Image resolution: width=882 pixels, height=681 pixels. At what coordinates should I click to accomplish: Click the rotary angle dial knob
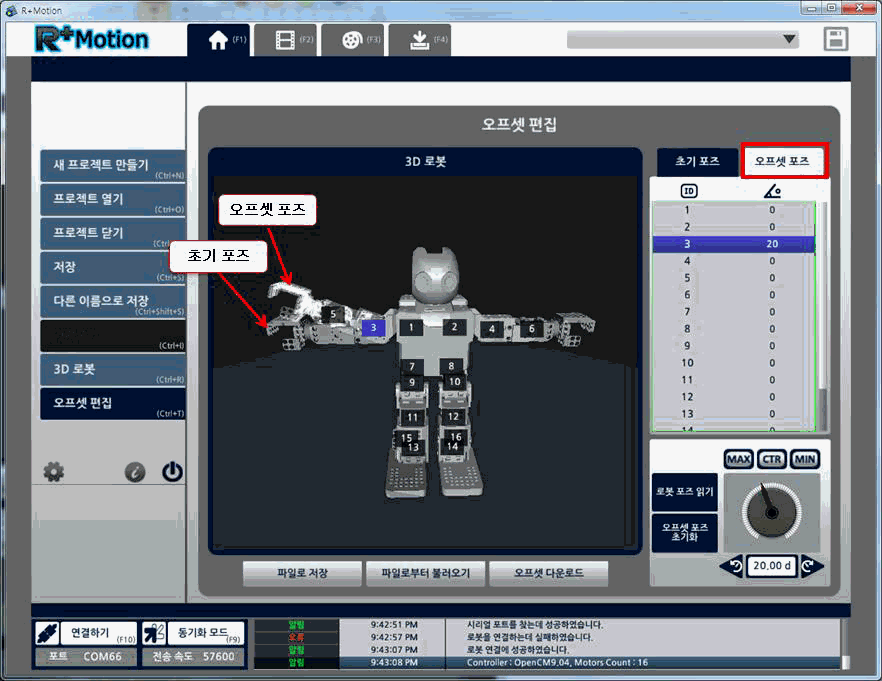pos(771,512)
